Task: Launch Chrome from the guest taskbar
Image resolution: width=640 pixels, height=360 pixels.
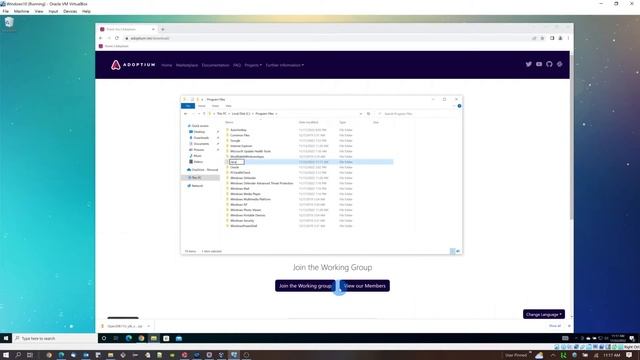Action: pos(141,338)
